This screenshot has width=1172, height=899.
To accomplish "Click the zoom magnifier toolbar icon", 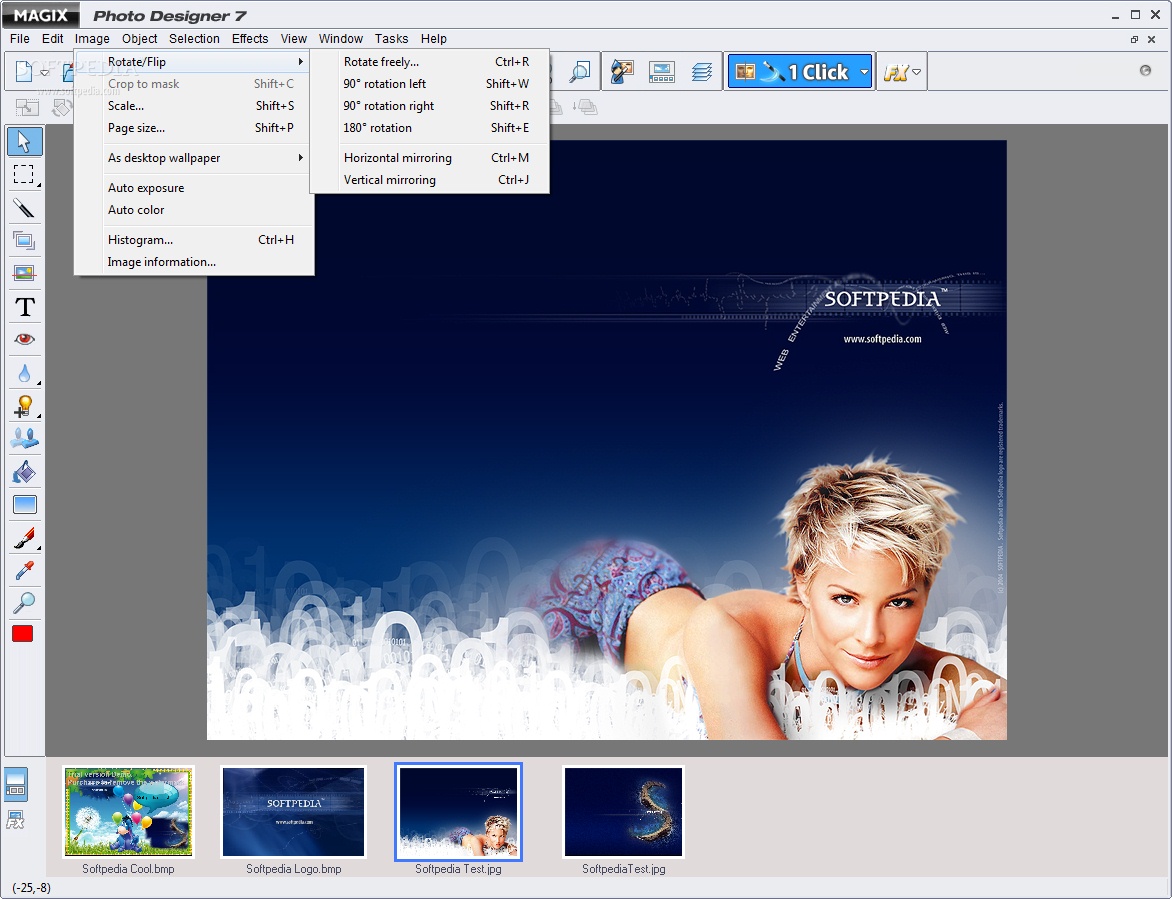I will [x=579, y=72].
